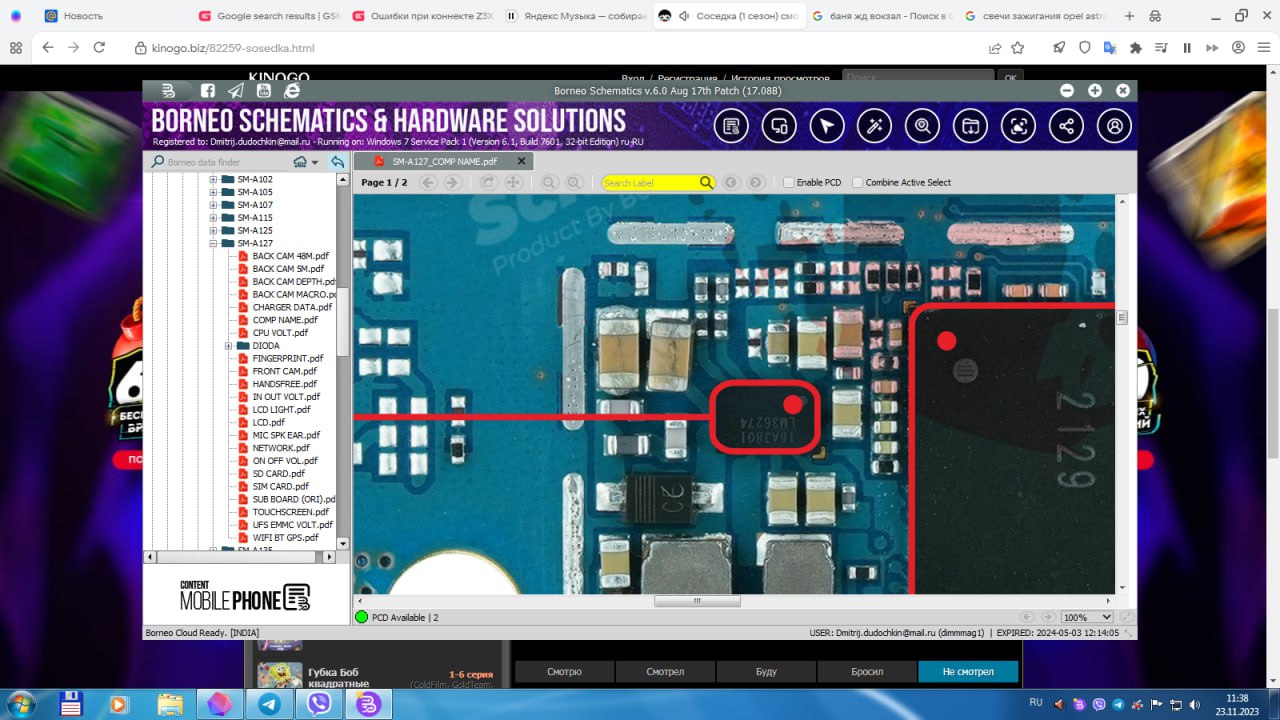Click the zoom in magnifier in PDF toolbar
Image resolution: width=1280 pixels, height=720 pixels.
click(574, 183)
